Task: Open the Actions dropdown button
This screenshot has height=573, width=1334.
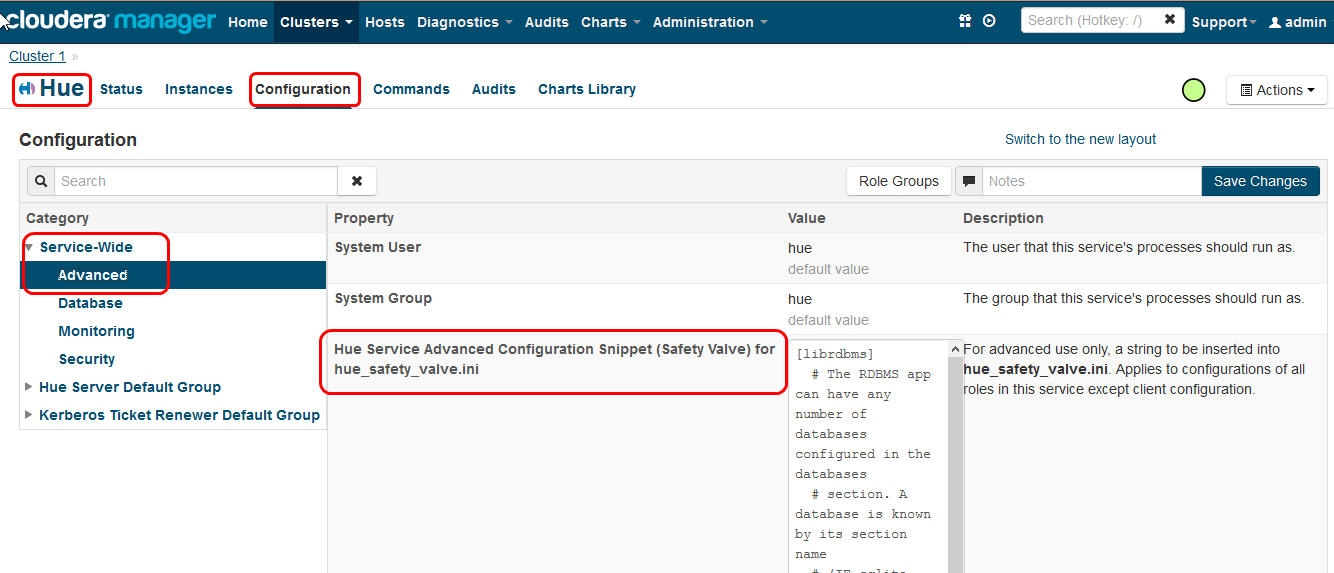Action: (x=1277, y=90)
